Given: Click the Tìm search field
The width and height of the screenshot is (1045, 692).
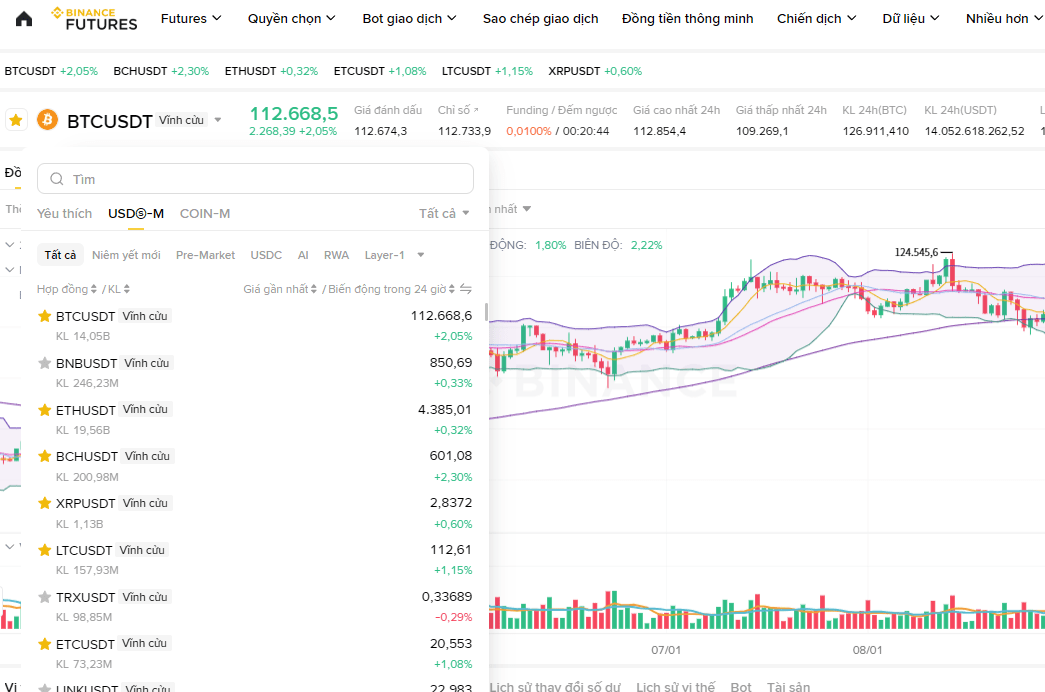Looking at the screenshot, I should [255, 179].
